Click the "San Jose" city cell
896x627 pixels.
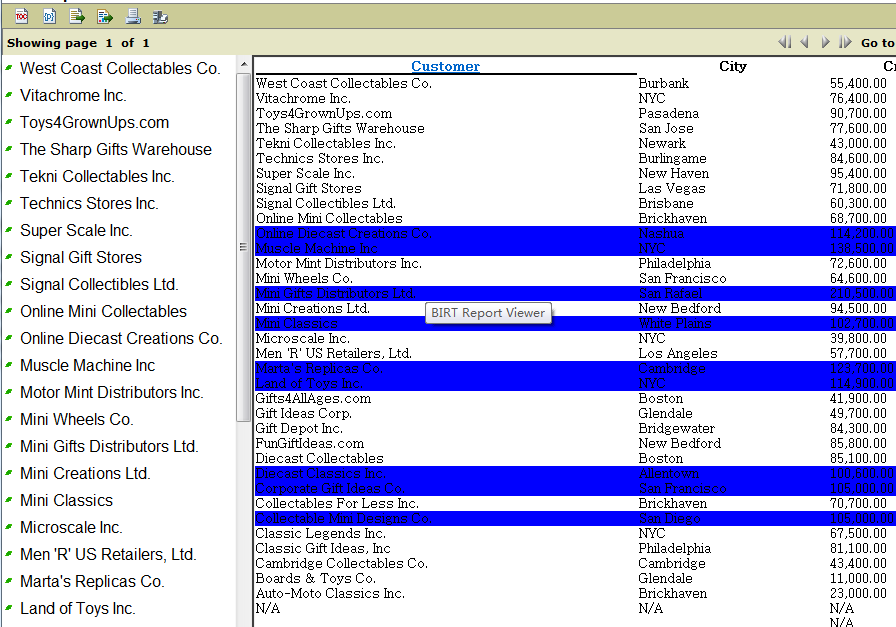666,129
